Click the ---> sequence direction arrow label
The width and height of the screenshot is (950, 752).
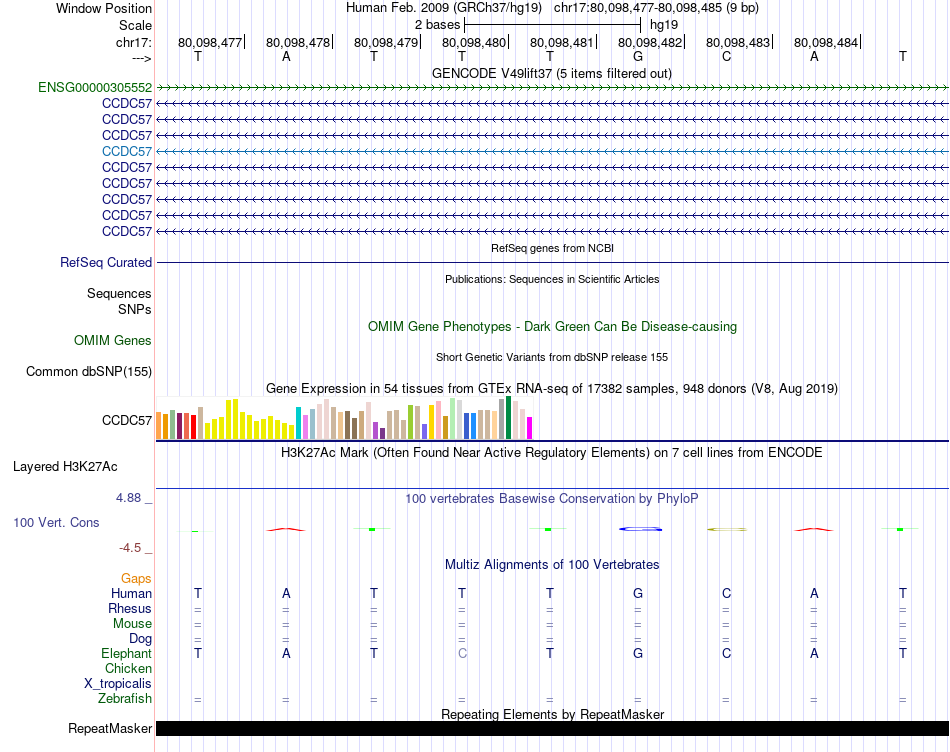coord(142,58)
